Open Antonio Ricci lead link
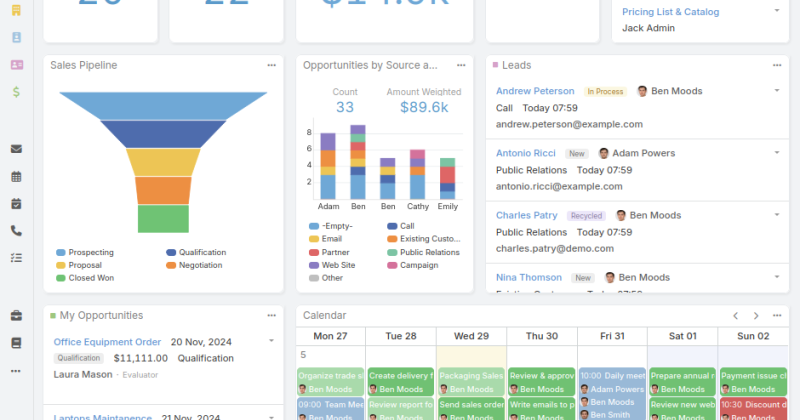Viewport: 800px width, 420px height. tap(526, 153)
